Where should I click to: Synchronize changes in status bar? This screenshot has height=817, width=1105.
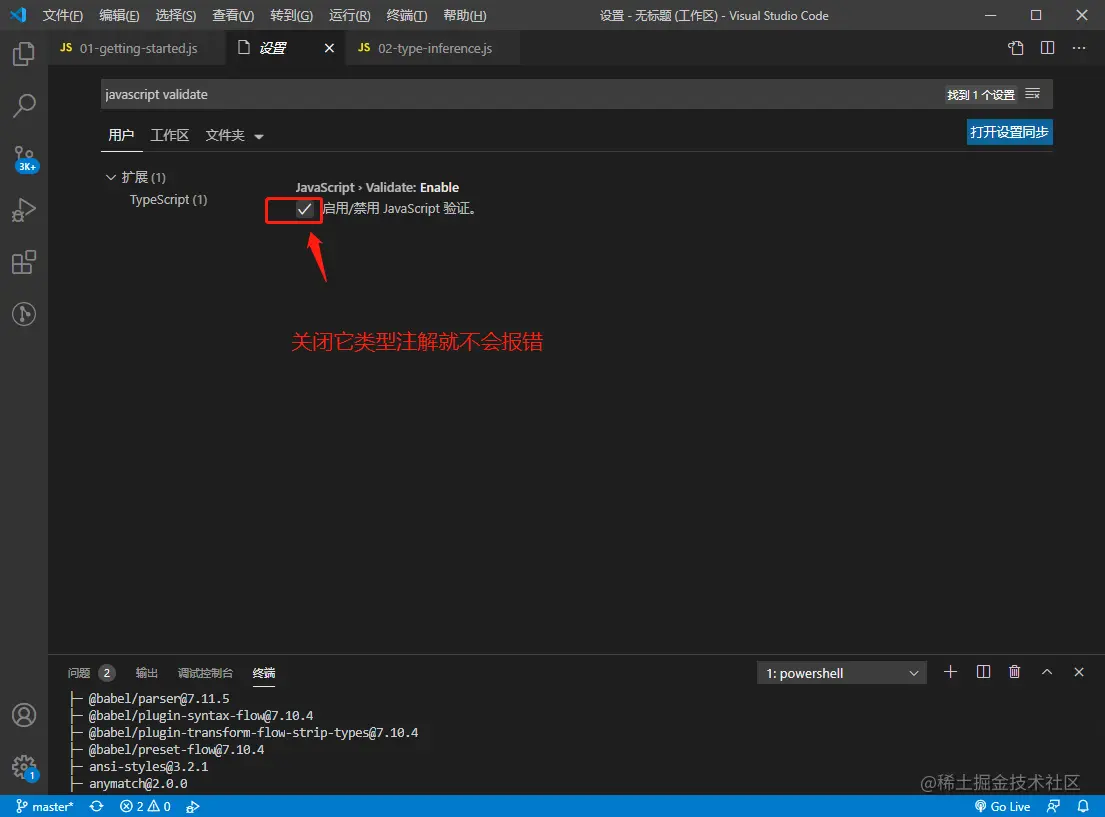pos(97,806)
